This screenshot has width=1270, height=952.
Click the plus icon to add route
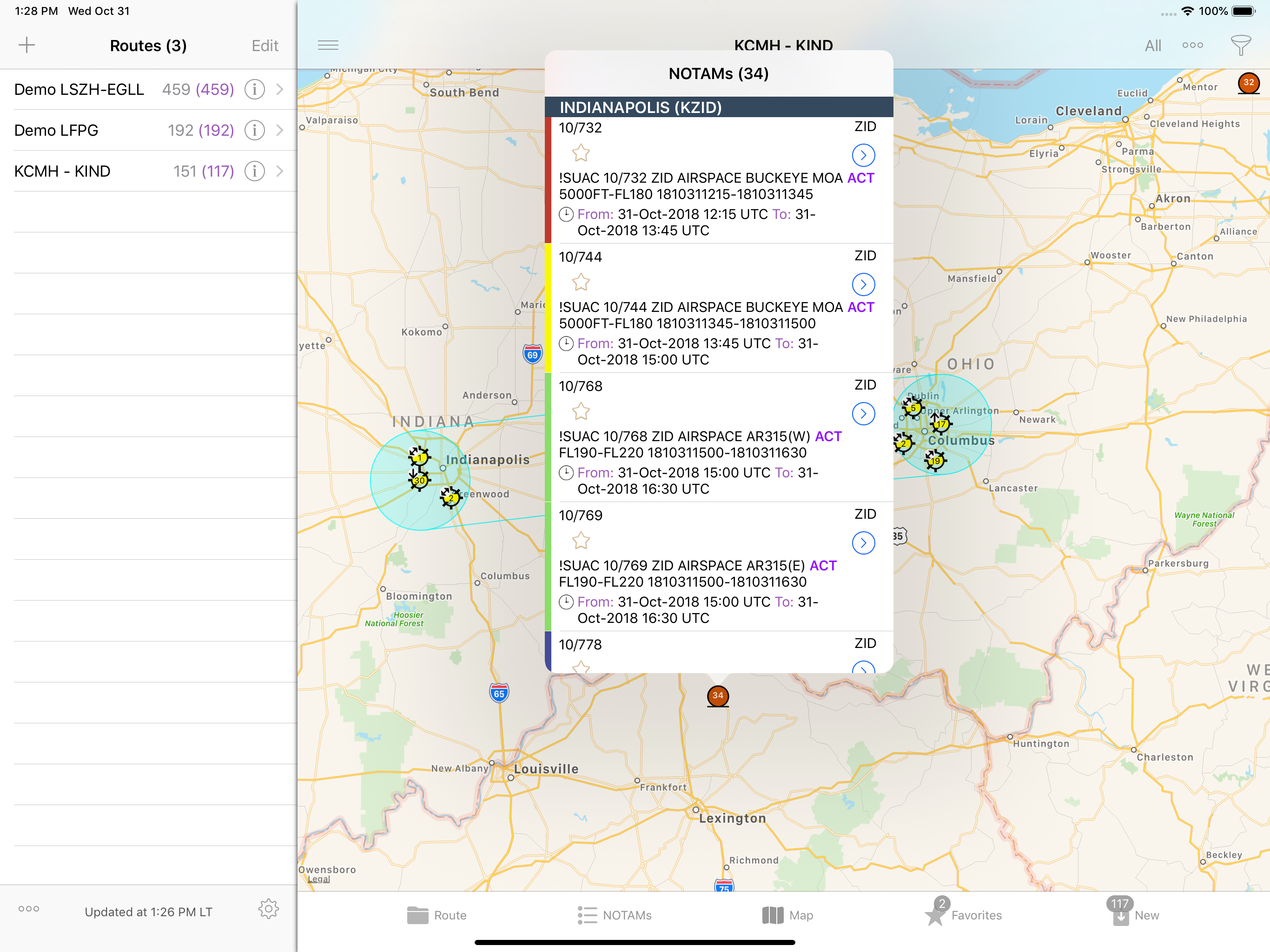point(26,45)
